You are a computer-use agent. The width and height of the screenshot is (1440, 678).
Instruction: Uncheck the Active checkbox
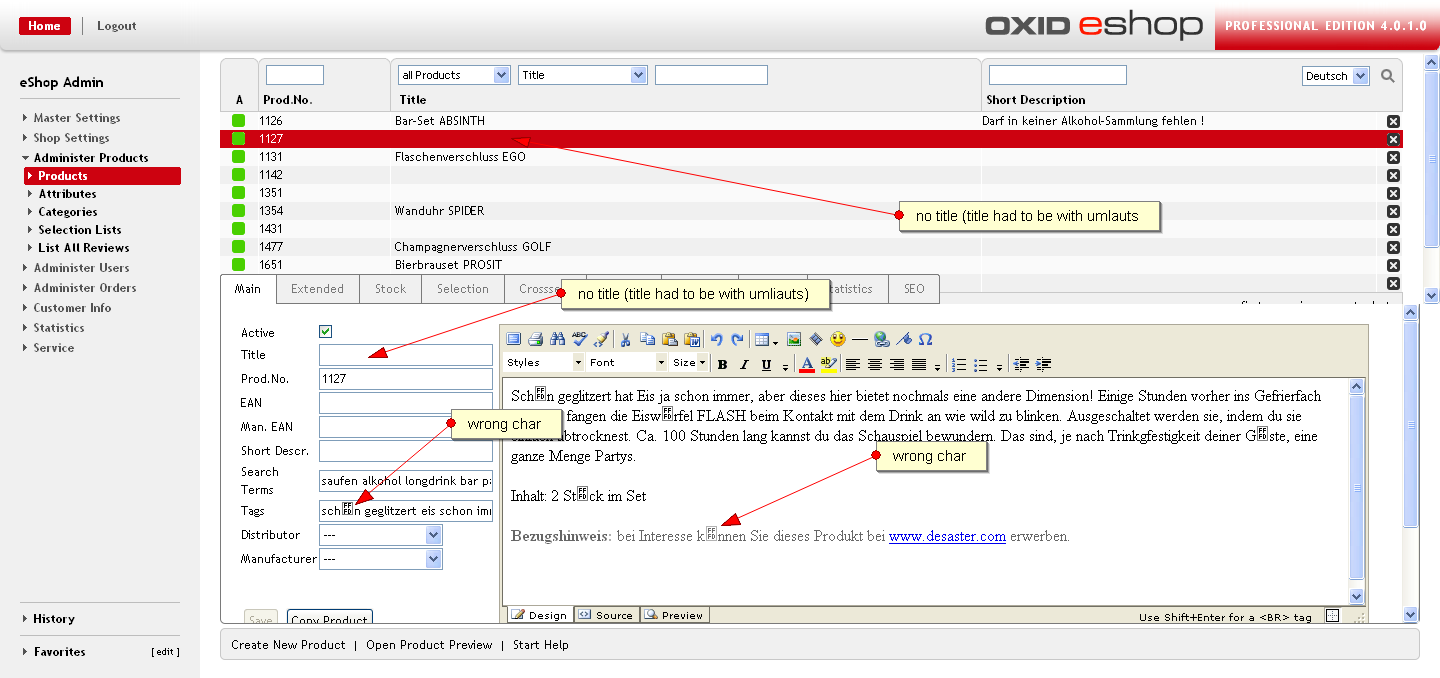point(326,332)
